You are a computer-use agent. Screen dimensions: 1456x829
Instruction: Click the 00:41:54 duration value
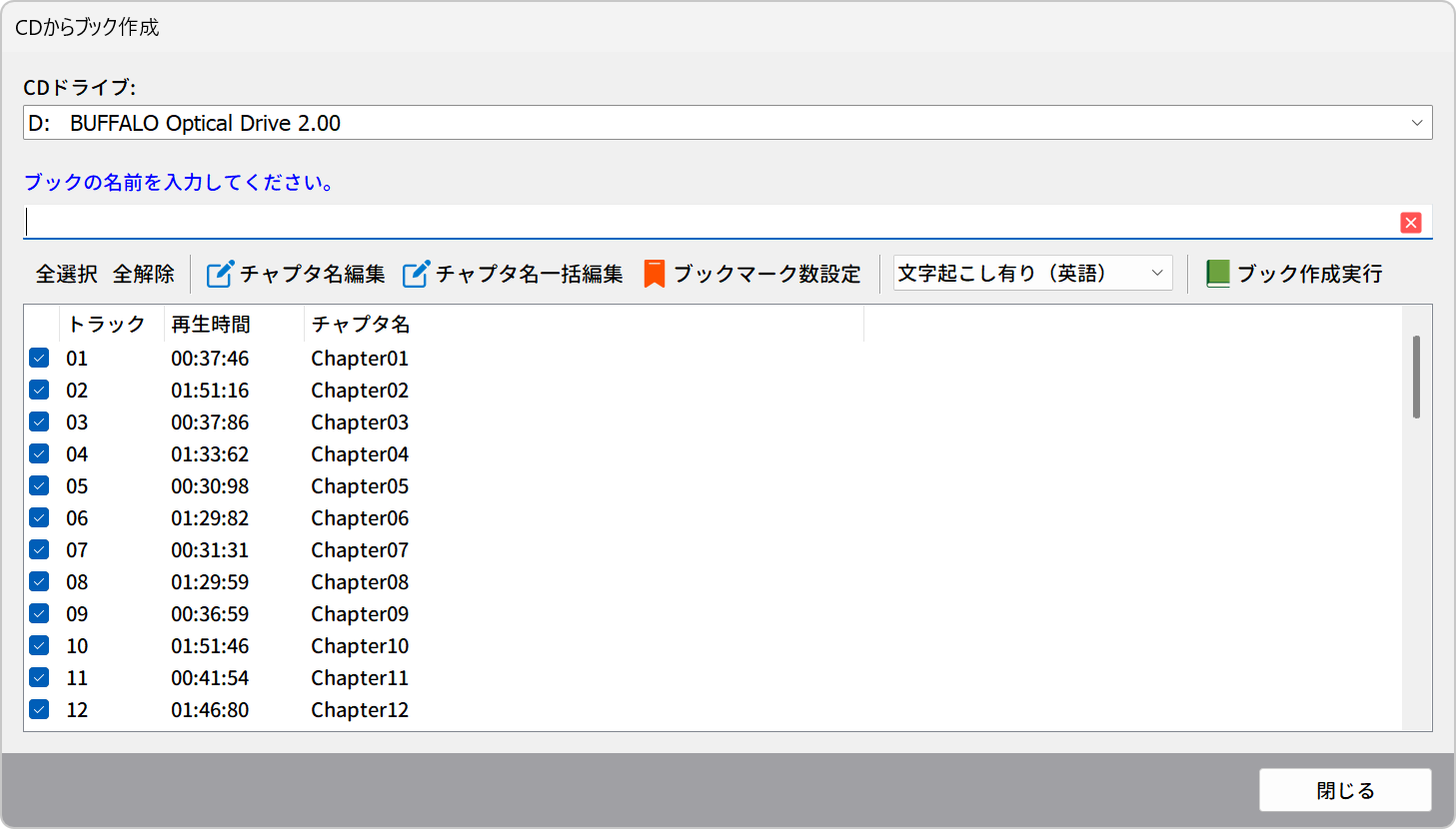[210, 677]
